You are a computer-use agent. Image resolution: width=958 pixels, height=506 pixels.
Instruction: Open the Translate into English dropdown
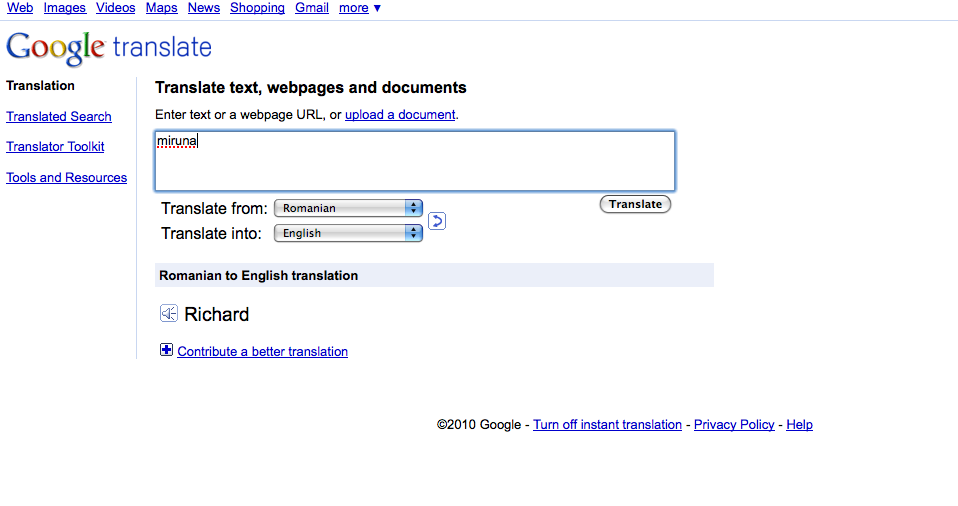[348, 233]
